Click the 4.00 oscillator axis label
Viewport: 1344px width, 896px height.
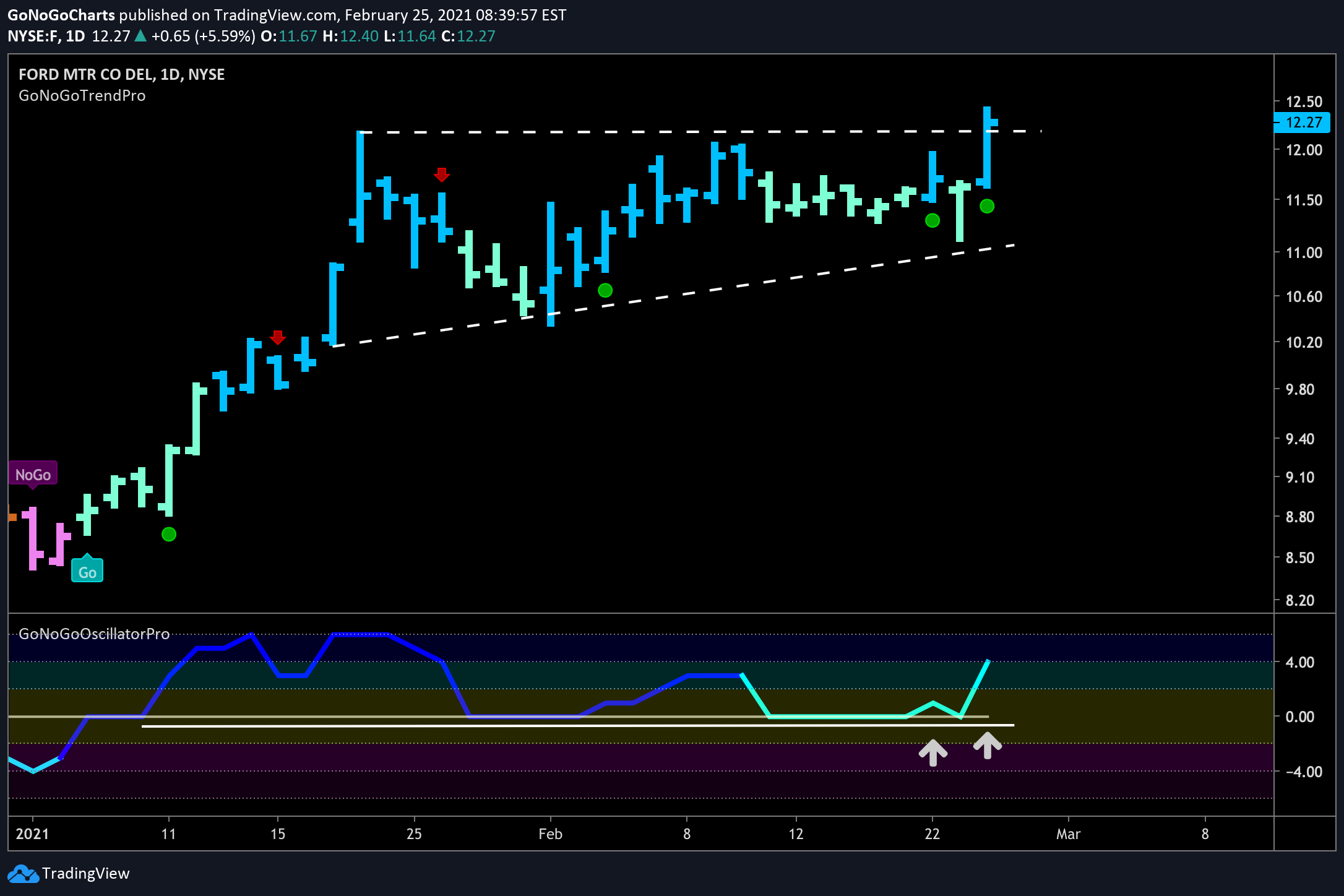tap(1300, 662)
